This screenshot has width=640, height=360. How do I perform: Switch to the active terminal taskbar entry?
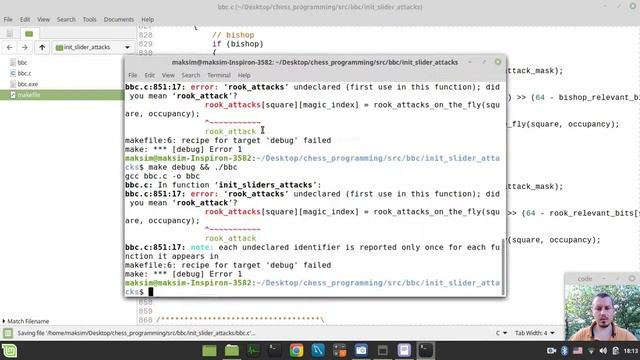click(426, 351)
